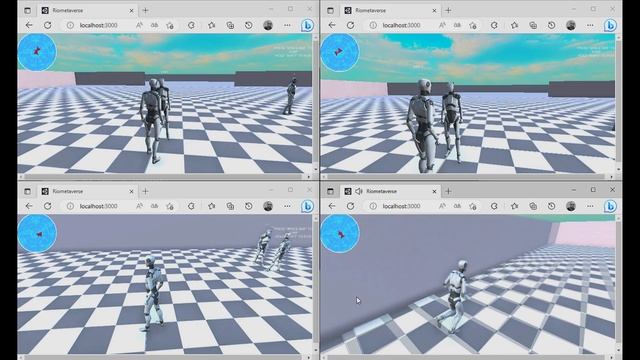
Task: Select the Riometaverse tab in the bottom-right window
Action: tap(391, 191)
